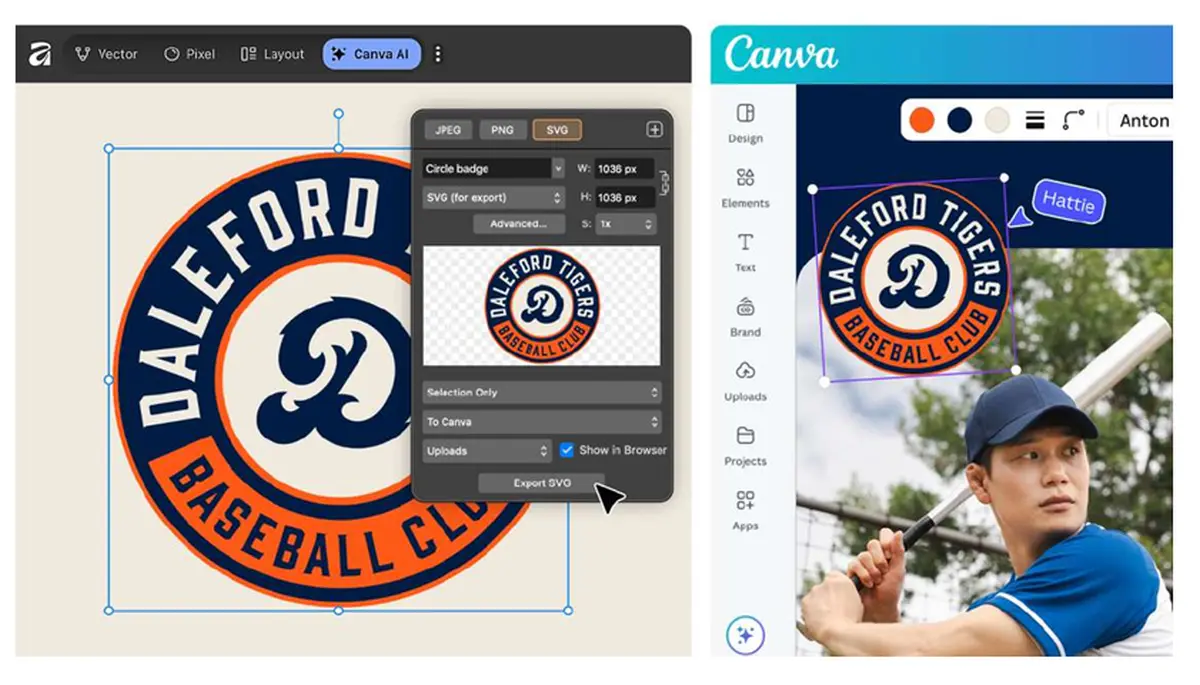
Task: Open the Advanced... export settings button
Action: (x=518, y=224)
